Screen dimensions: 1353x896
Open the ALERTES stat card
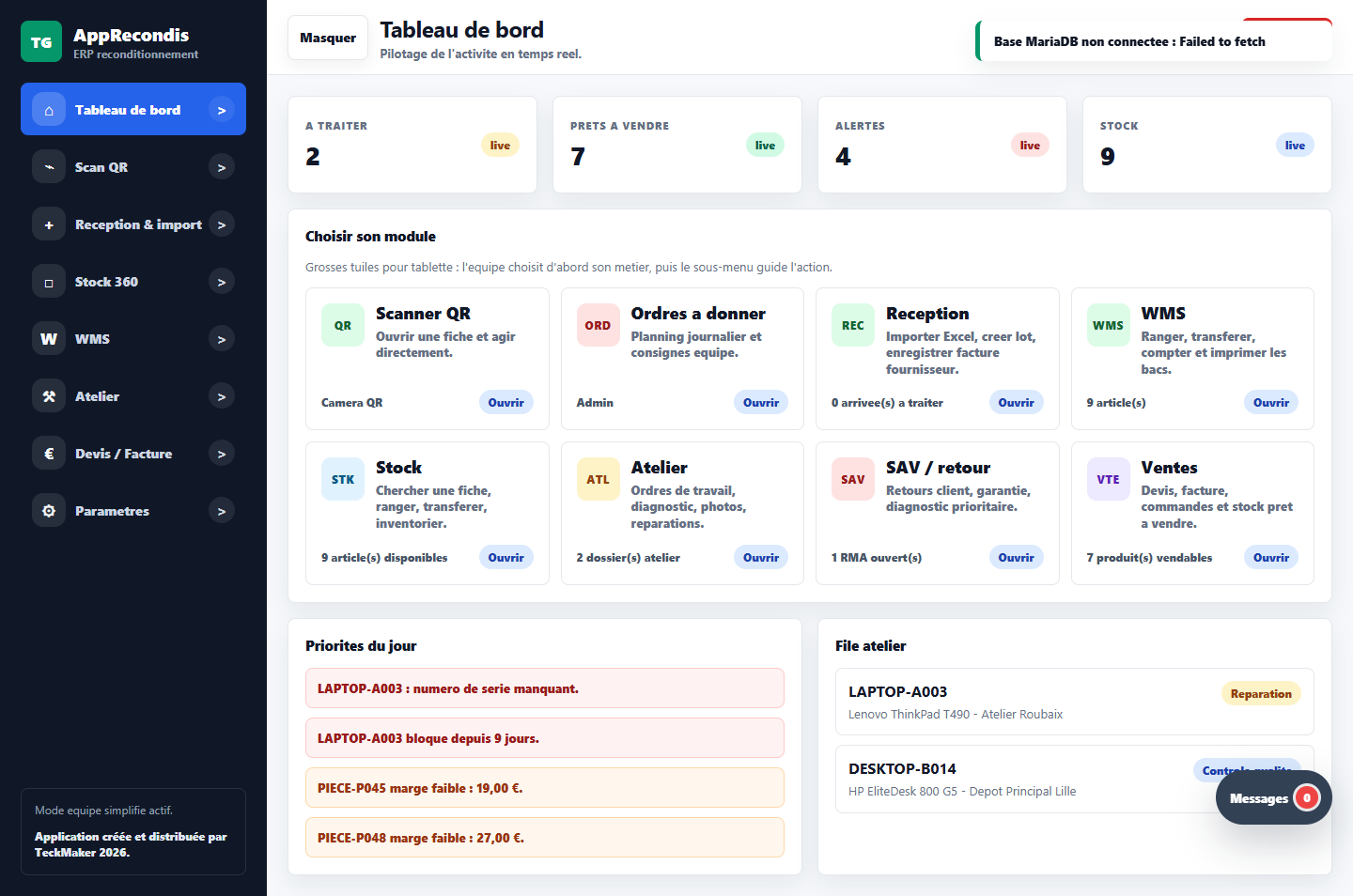coord(942,145)
